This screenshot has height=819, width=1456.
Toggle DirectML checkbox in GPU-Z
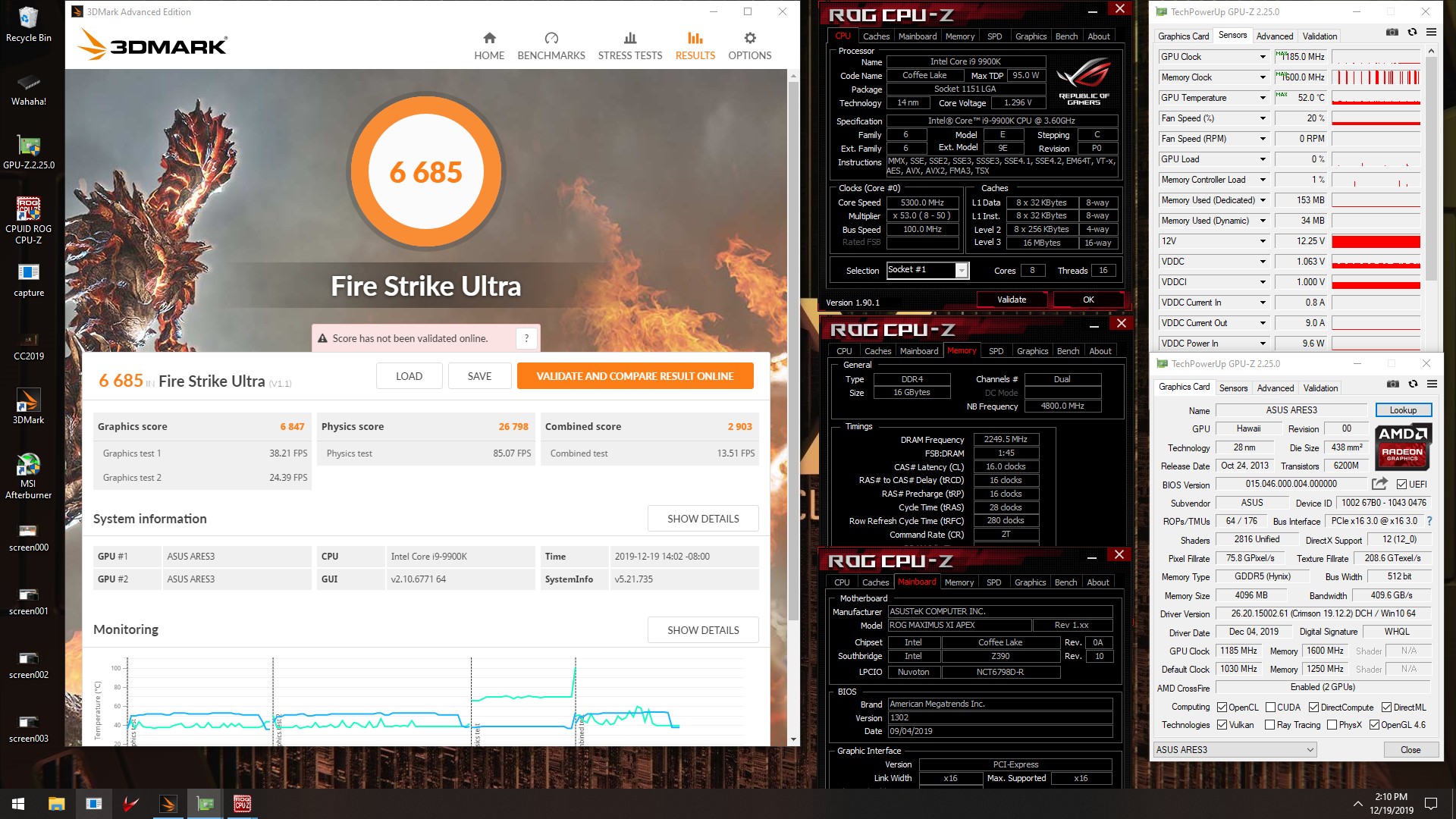coord(1386,707)
